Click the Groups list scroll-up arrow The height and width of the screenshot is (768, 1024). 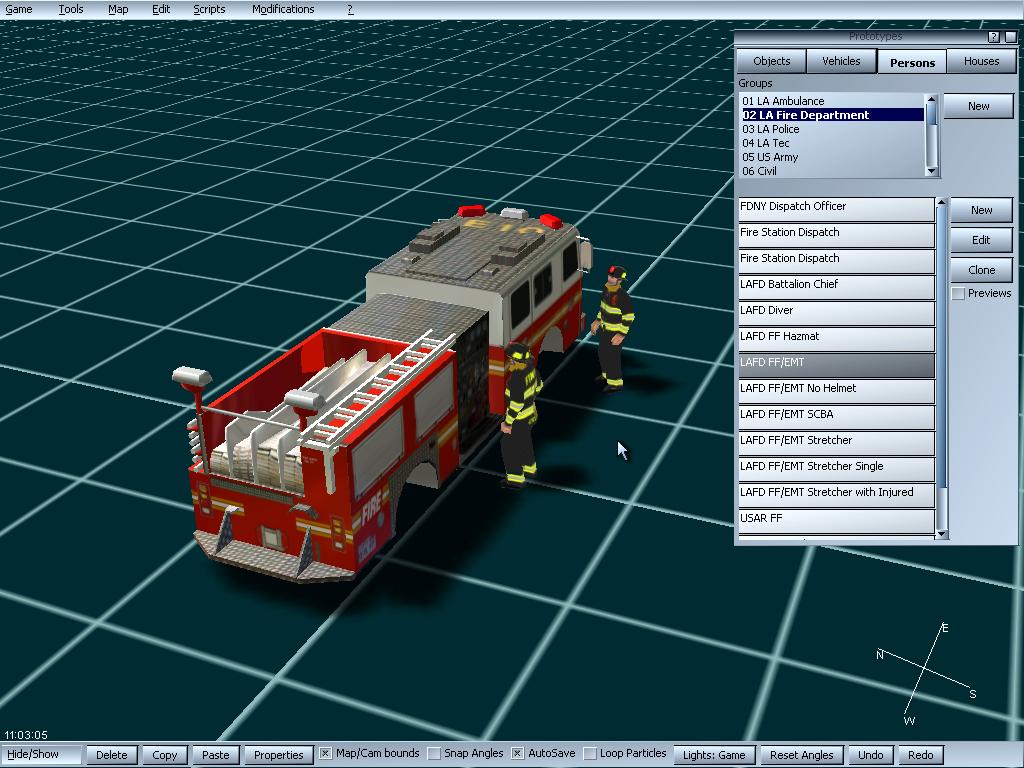pyautogui.click(x=932, y=99)
